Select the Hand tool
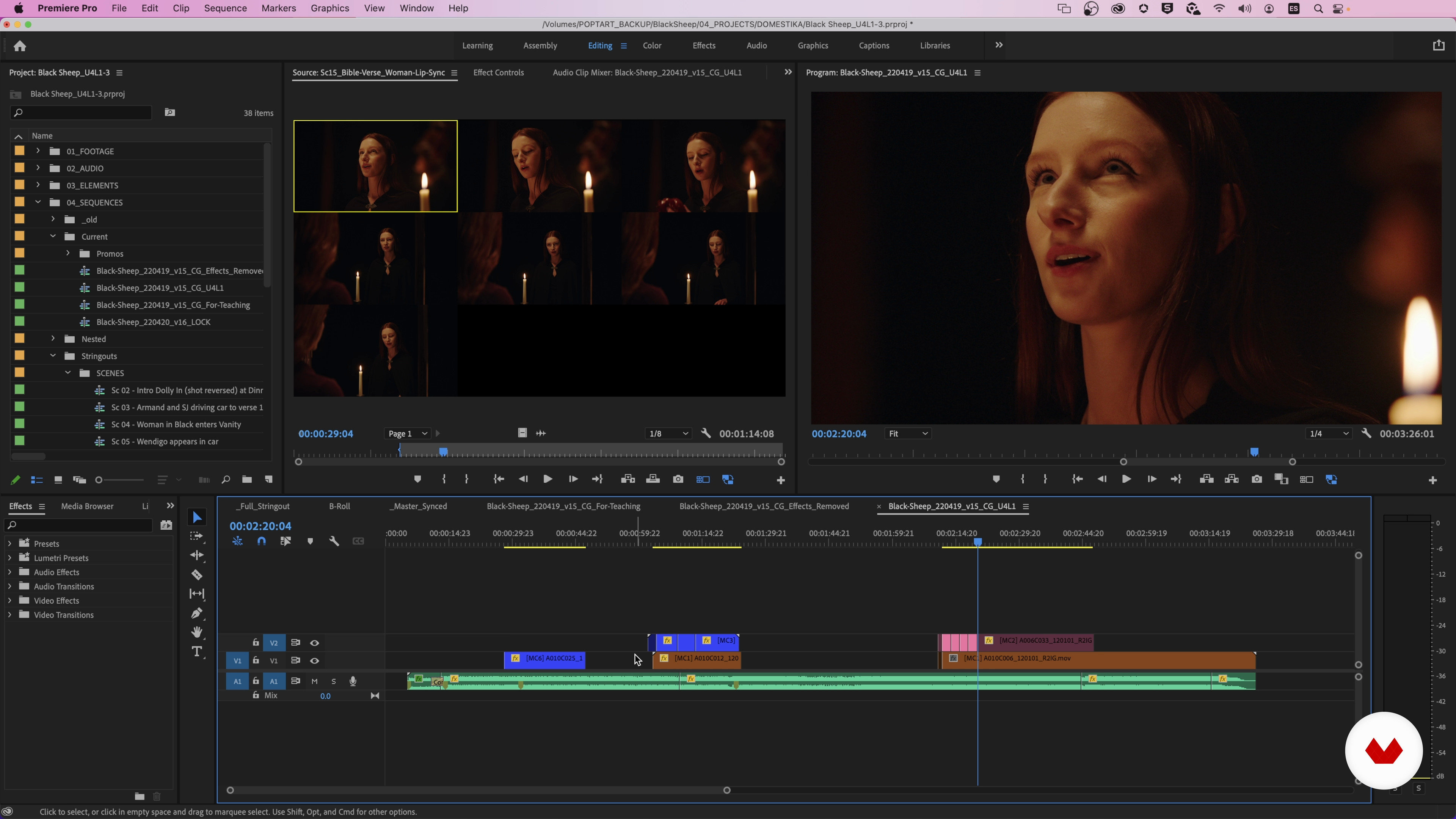 (197, 632)
